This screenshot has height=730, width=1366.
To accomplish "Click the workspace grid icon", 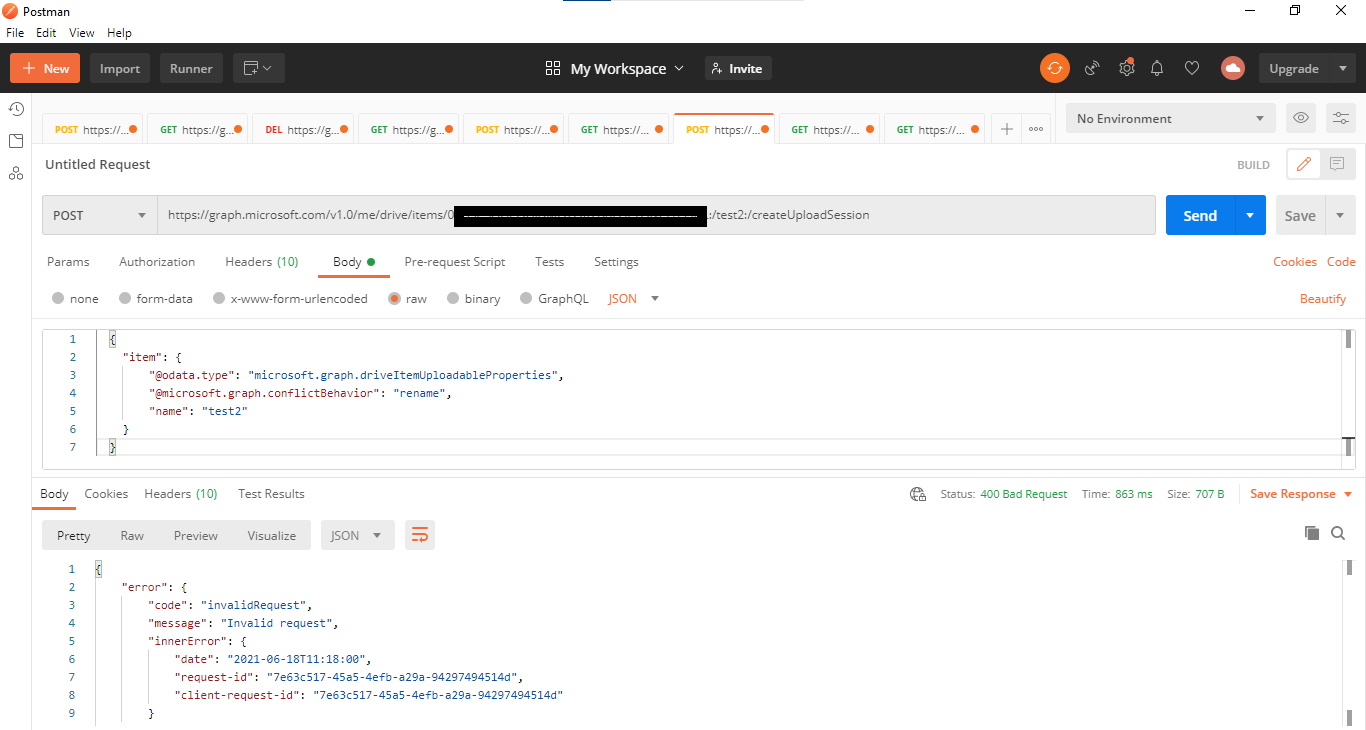I will pyautogui.click(x=553, y=68).
